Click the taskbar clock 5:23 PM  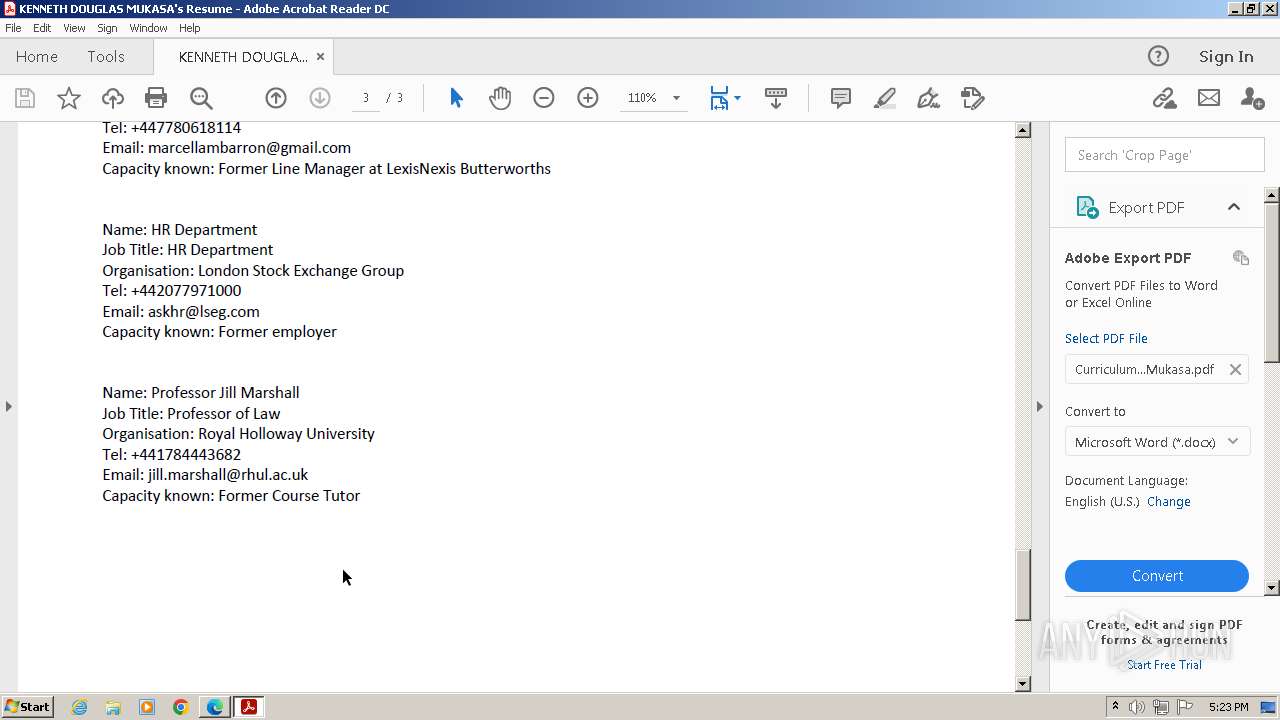click(1228, 707)
